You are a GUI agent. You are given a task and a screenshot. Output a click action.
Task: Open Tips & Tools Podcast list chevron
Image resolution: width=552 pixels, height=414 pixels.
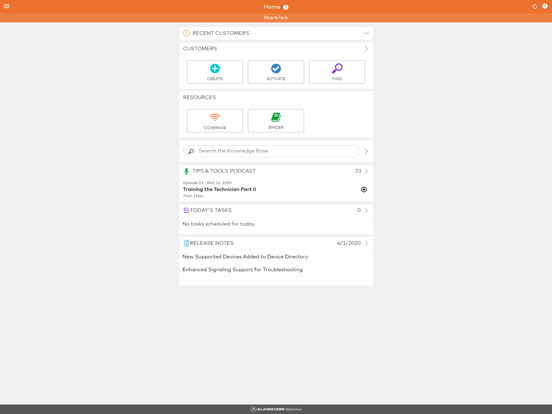point(366,171)
